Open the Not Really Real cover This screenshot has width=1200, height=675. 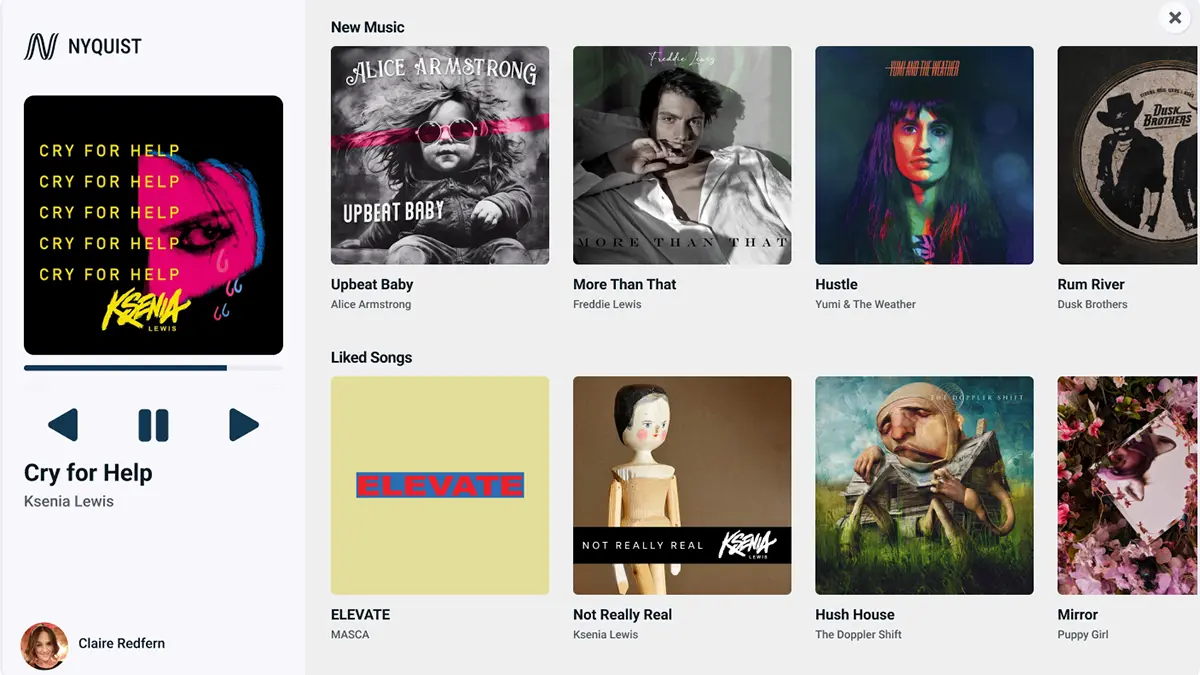[682, 485]
